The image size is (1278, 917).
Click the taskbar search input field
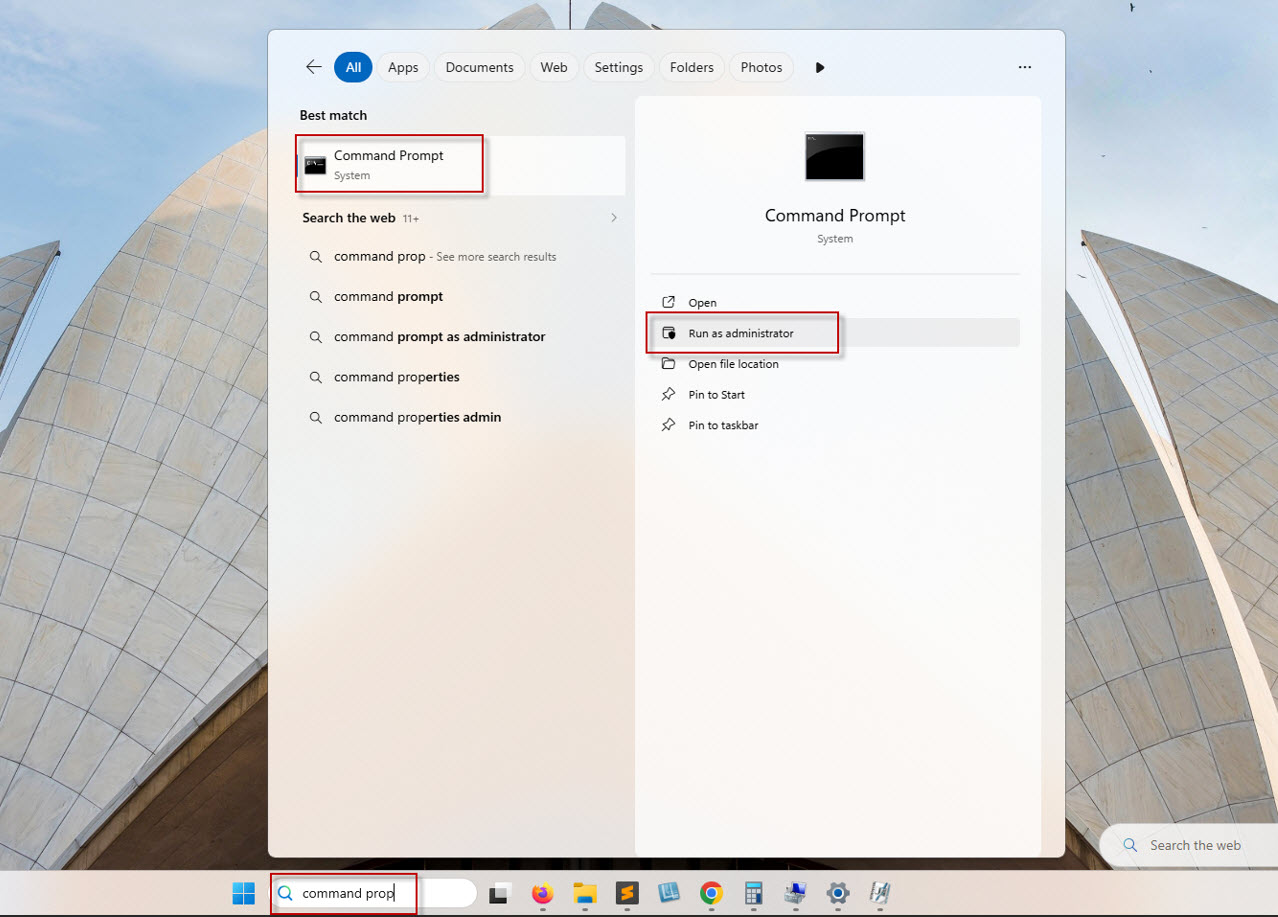[x=374, y=893]
